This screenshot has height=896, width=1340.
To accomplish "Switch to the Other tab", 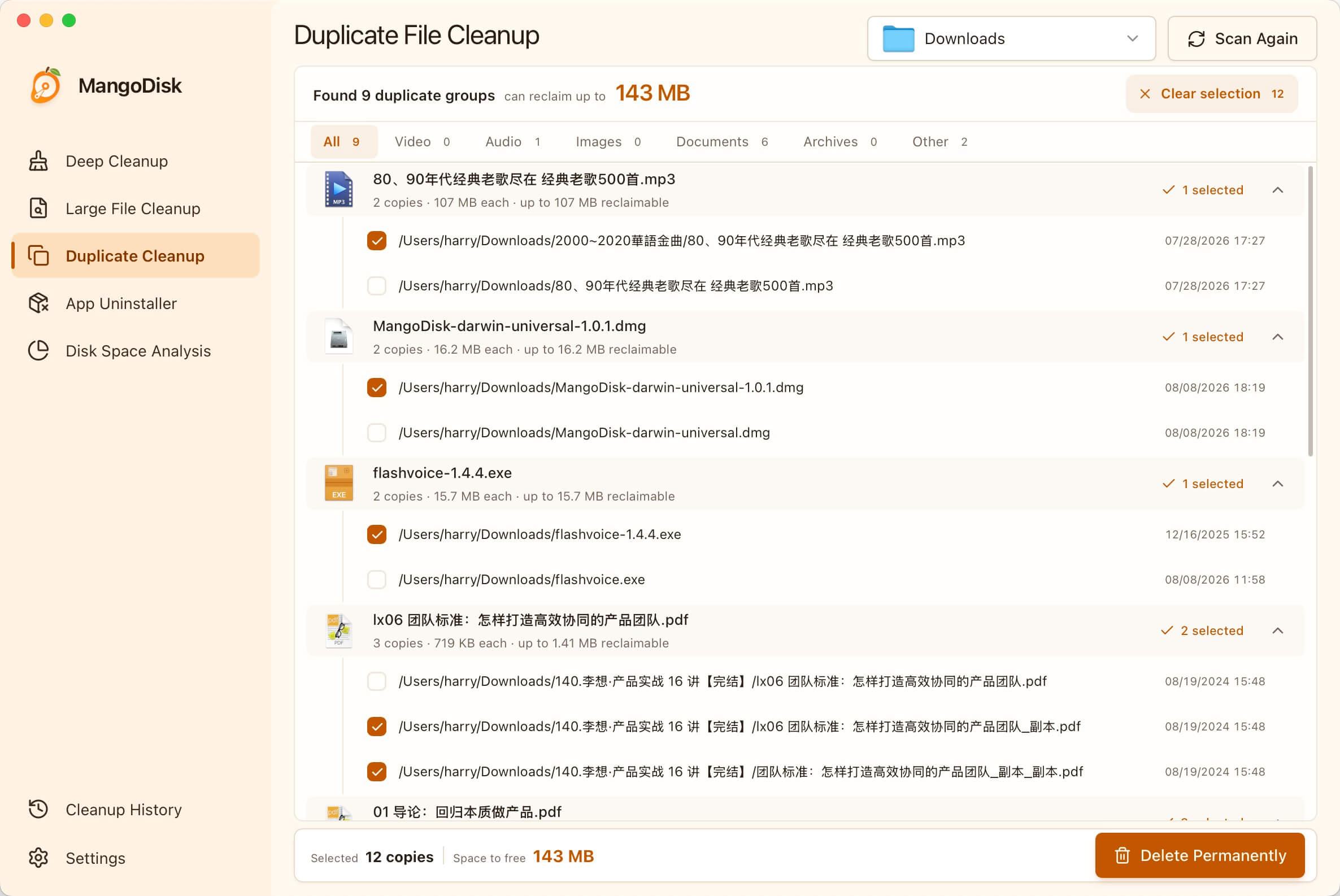I will tap(939, 142).
